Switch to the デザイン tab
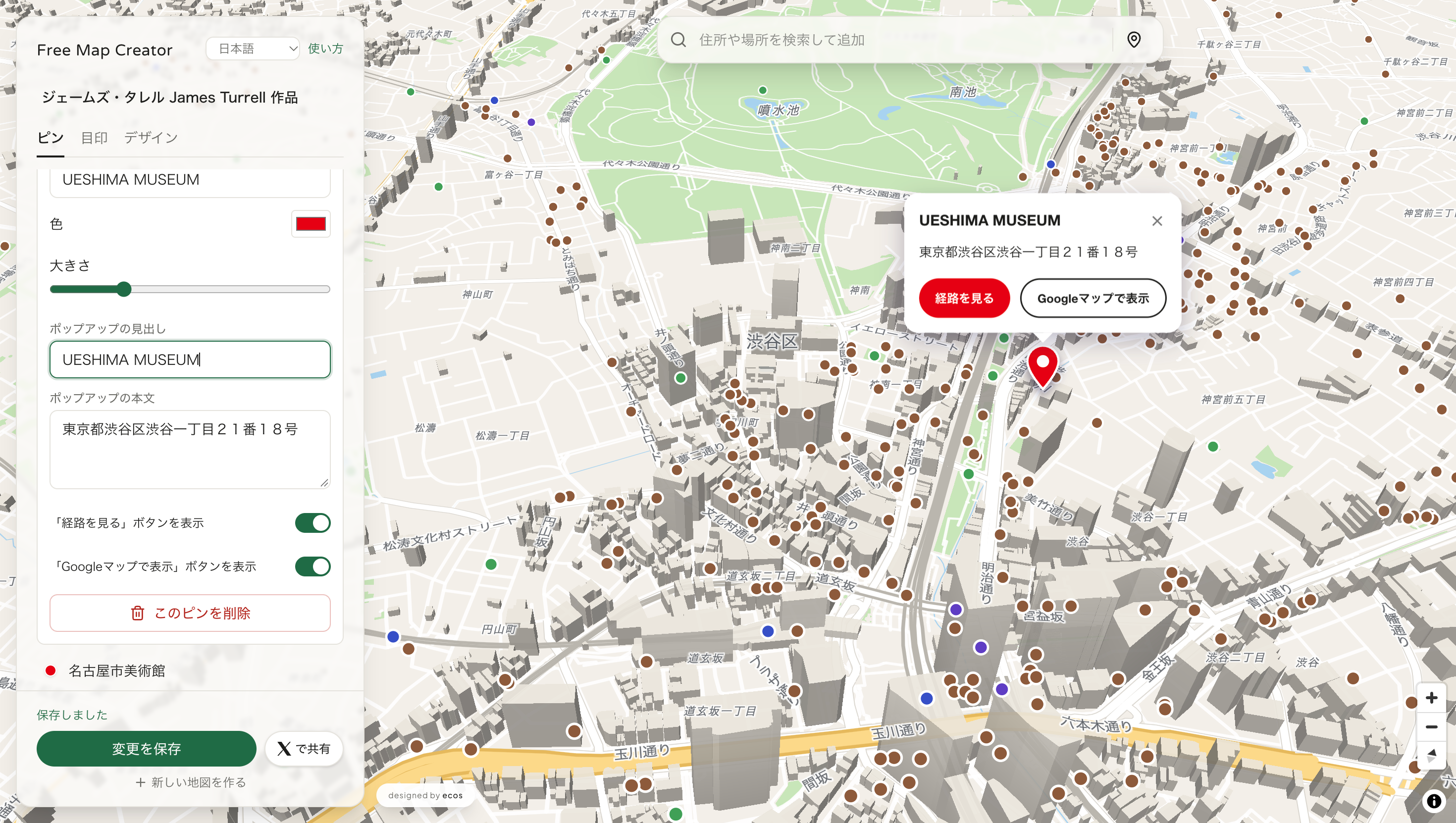1456x823 pixels. (x=151, y=137)
